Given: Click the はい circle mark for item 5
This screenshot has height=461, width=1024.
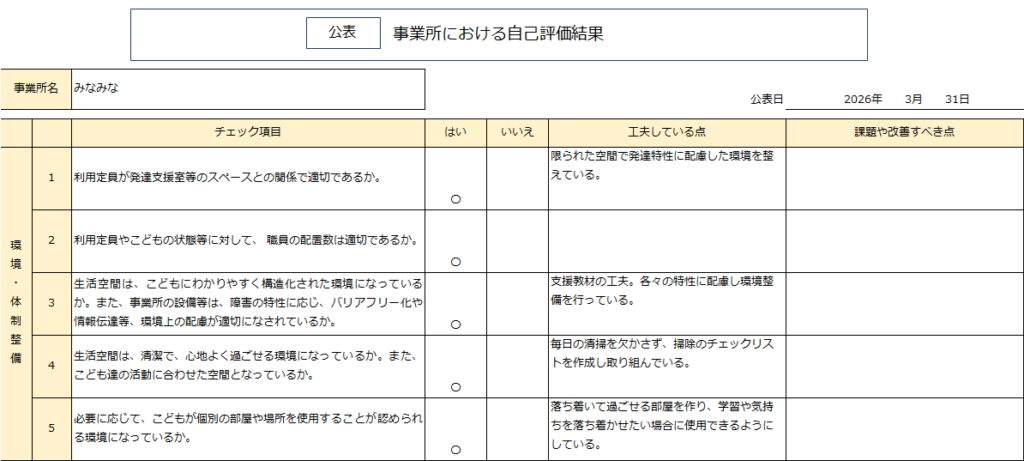Looking at the screenshot, I should pos(456,450).
